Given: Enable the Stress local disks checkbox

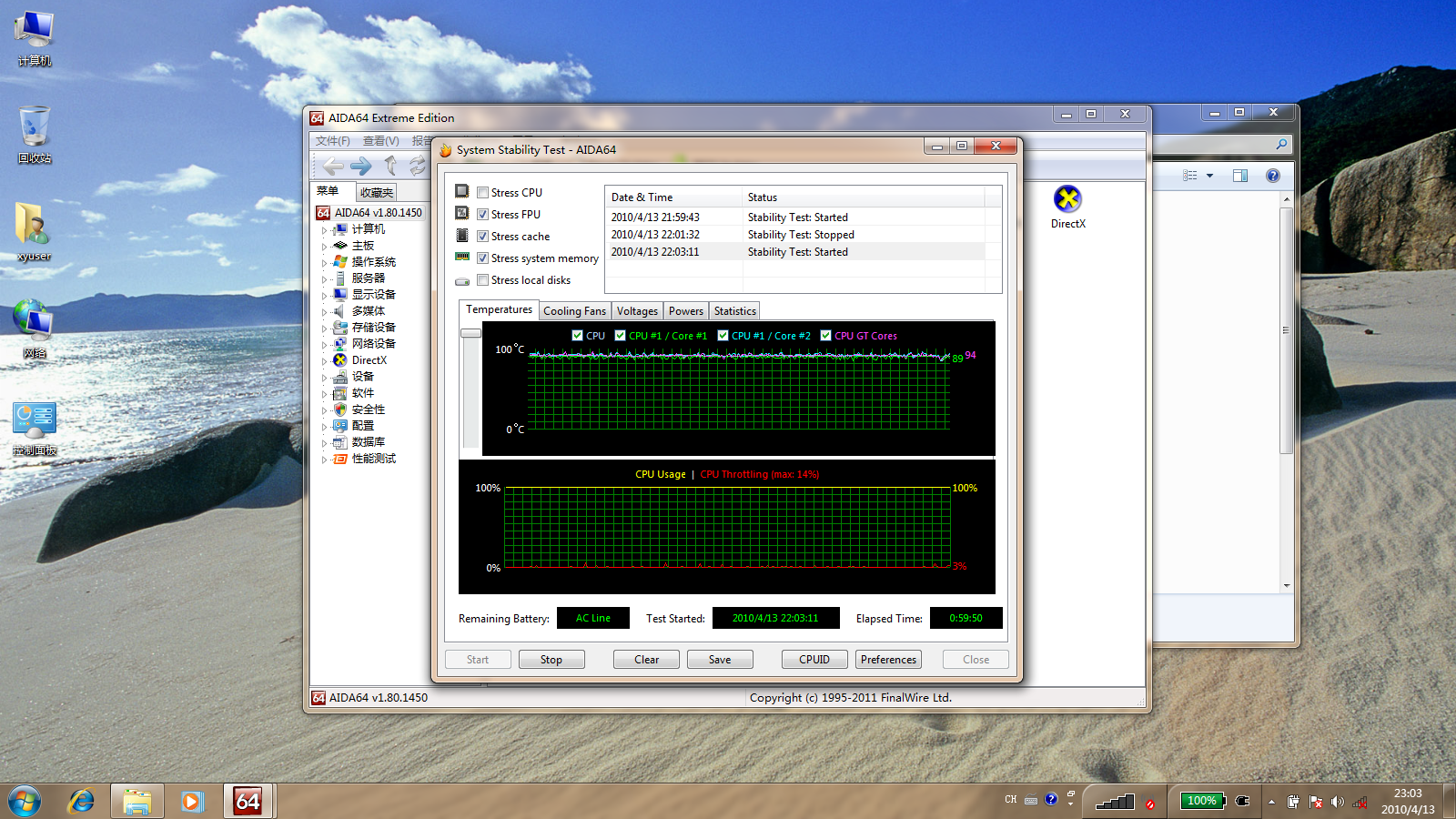Looking at the screenshot, I should click(x=483, y=280).
